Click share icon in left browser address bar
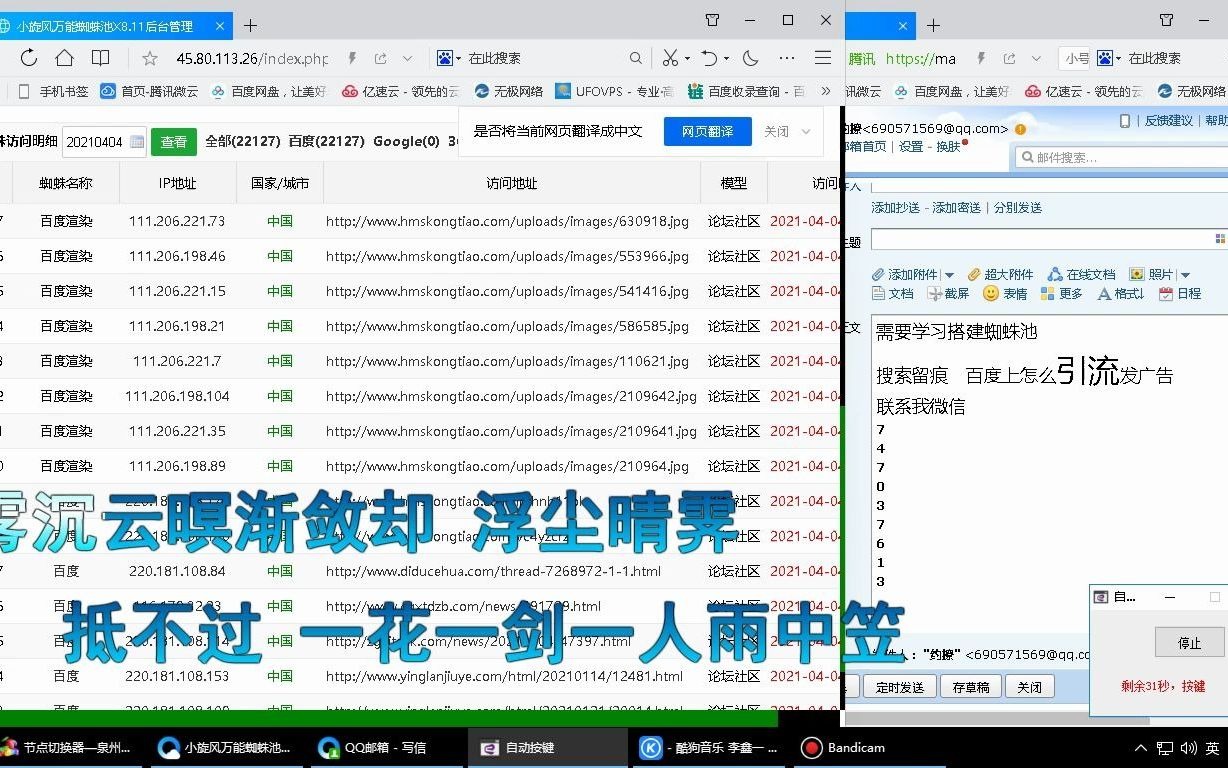 381,58
